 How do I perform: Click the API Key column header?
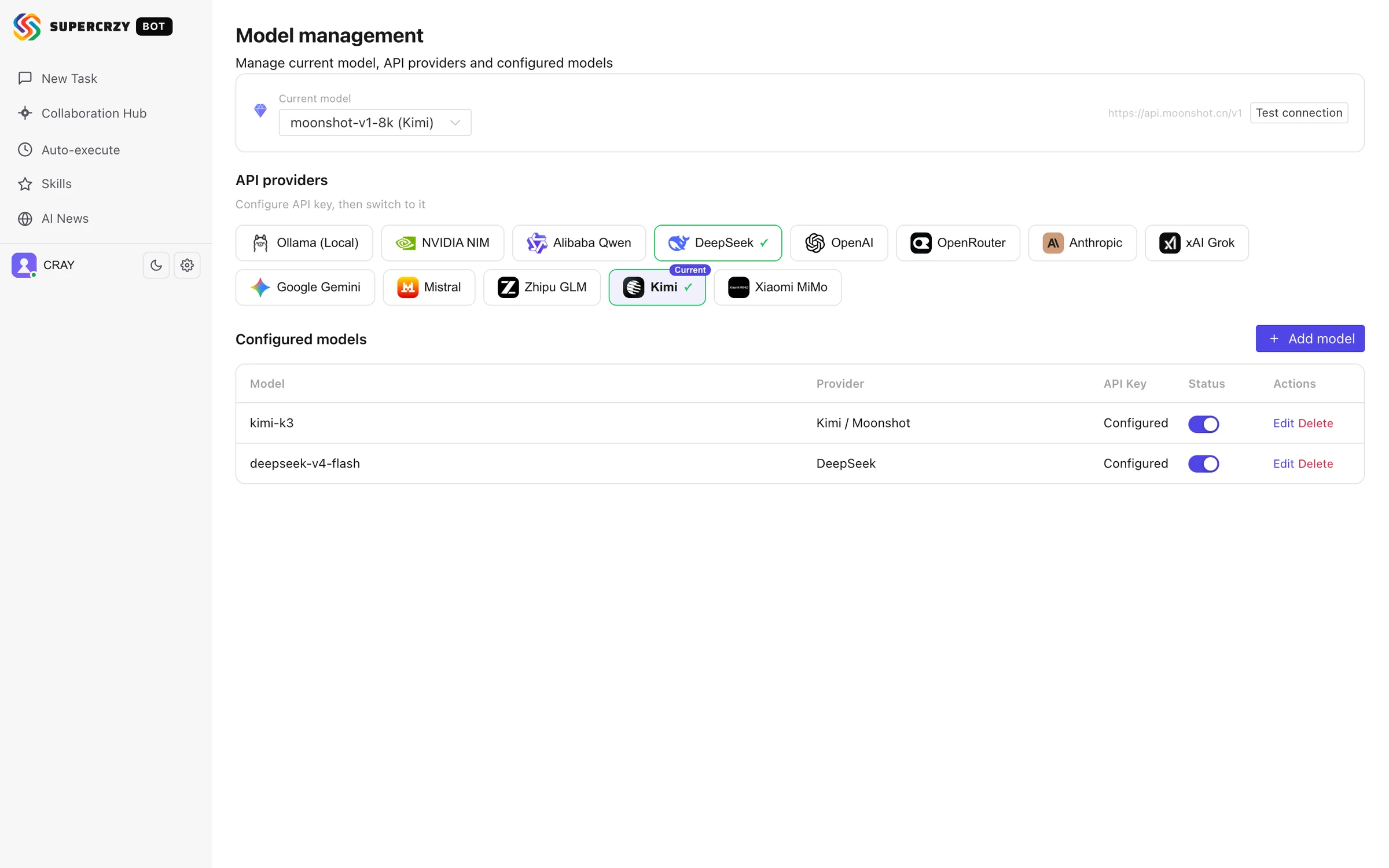coord(1125,384)
